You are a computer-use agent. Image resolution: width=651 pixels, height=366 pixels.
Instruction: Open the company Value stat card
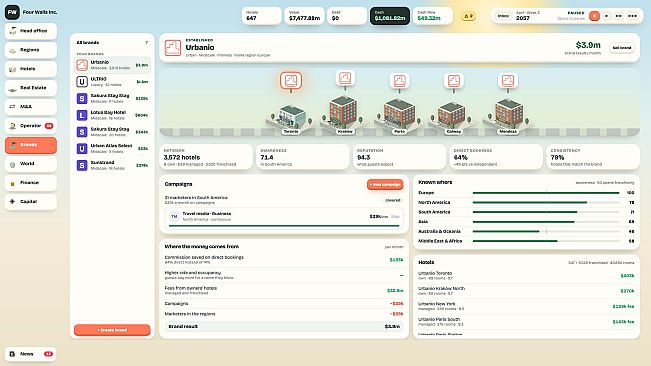coord(304,16)
